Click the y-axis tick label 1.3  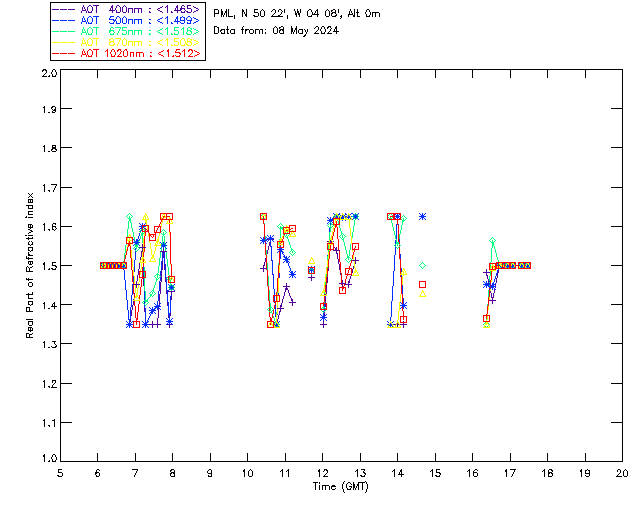(49, 344)
